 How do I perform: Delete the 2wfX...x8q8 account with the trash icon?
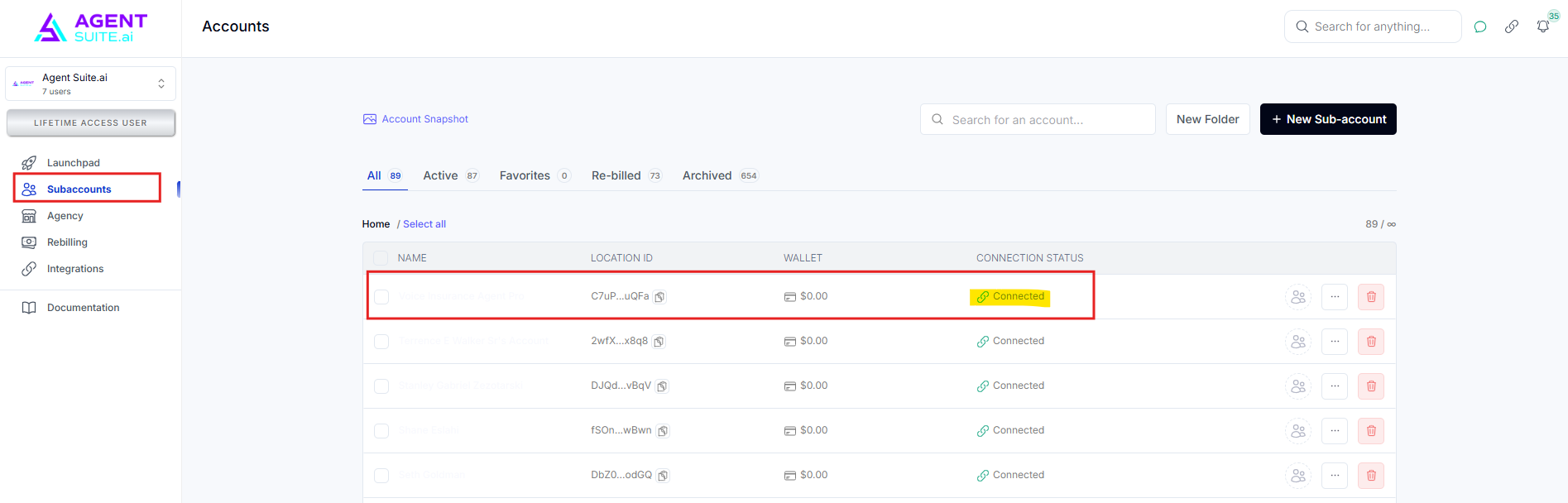point(1371,342)
